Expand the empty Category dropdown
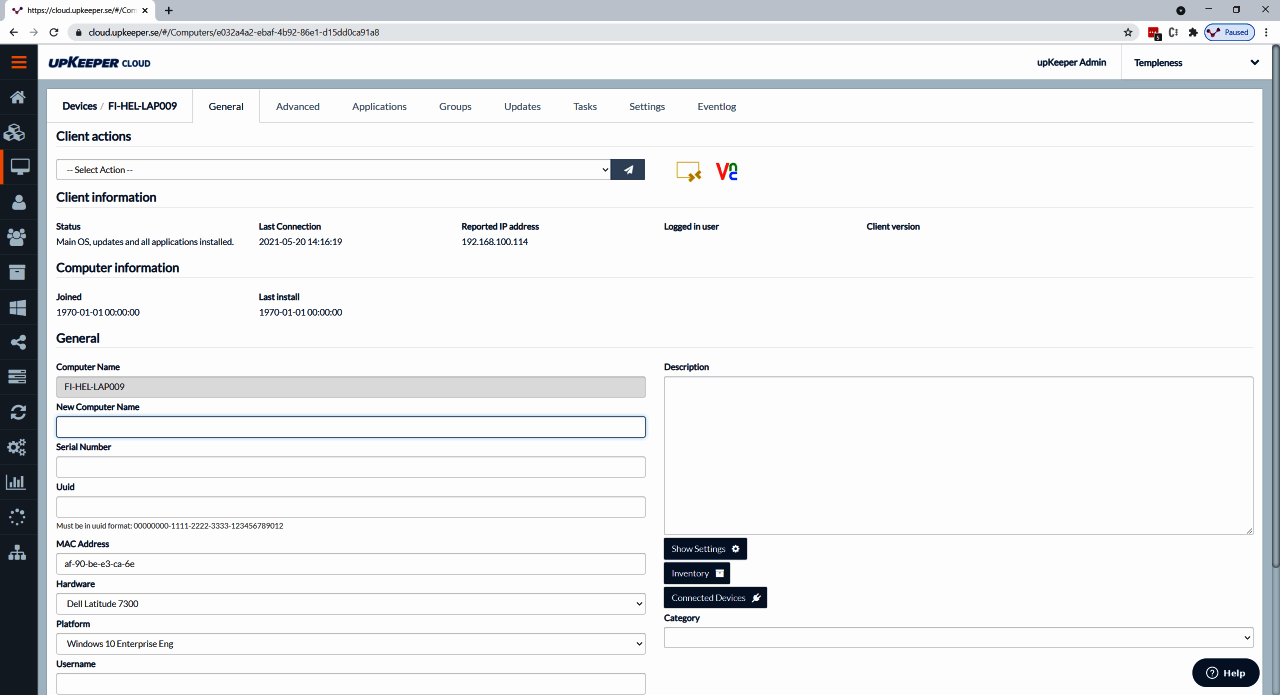 pyautogui.click(x=958, y=637)
